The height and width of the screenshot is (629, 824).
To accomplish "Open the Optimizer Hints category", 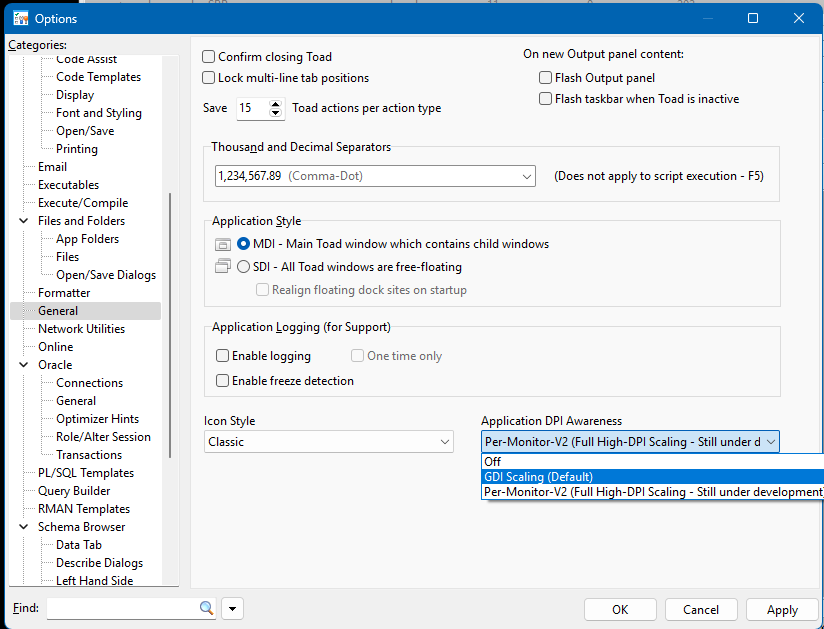I will click(x=97, y=419).
